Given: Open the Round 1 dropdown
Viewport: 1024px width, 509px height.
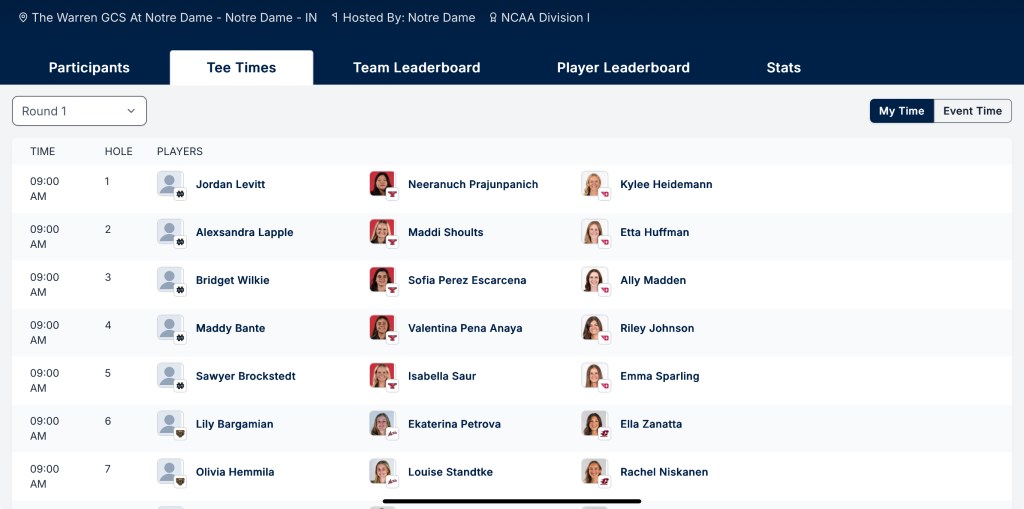Looking at the screenshot, I should (79, 111).
